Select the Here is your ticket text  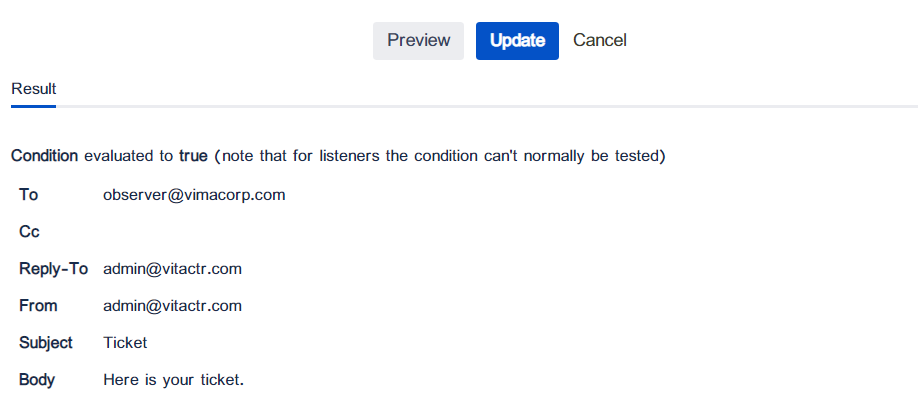[173, 380]
